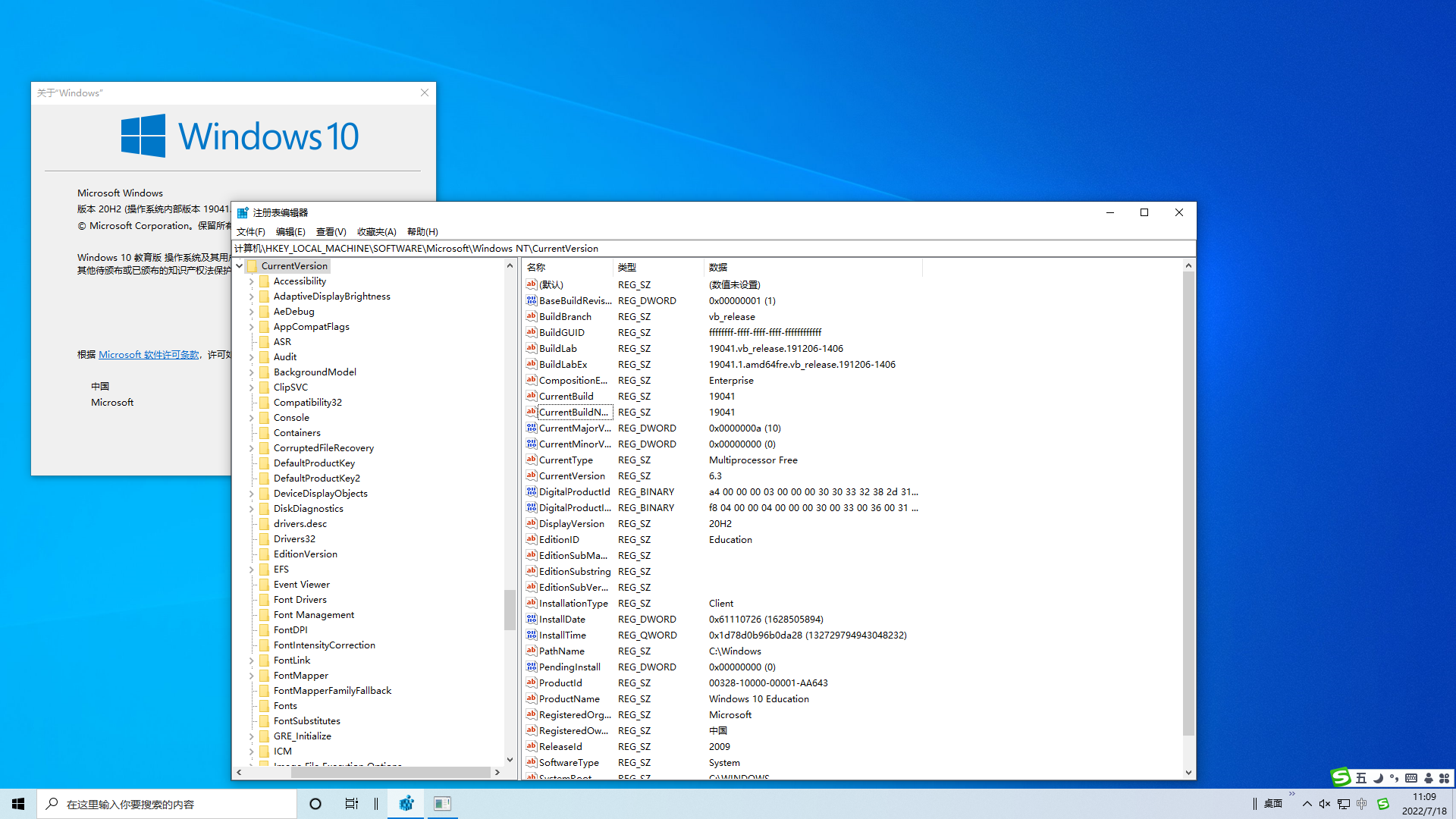Open the Sogou input method tray icon
The image size is (1456, 819).
pyautogui.click(x=1383, y=804)
